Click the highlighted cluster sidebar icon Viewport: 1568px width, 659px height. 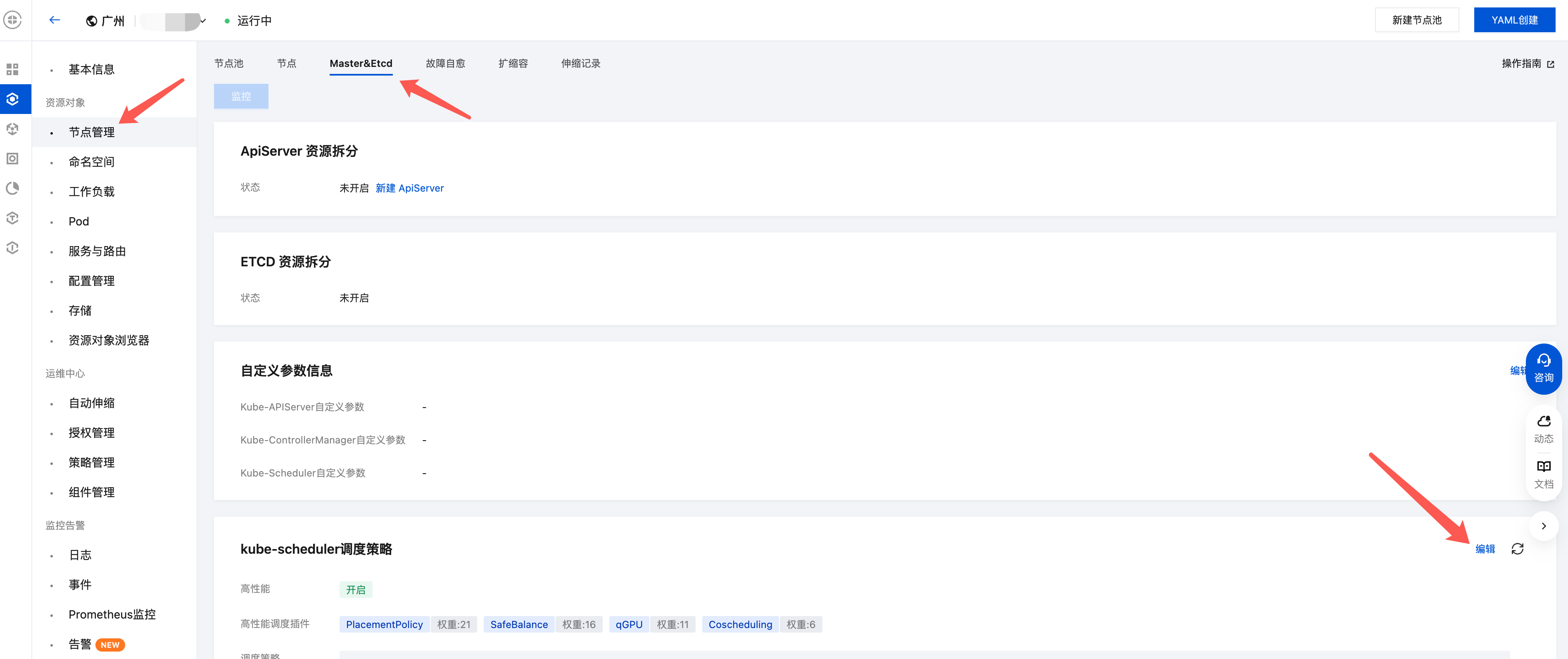tap(12, 99)
